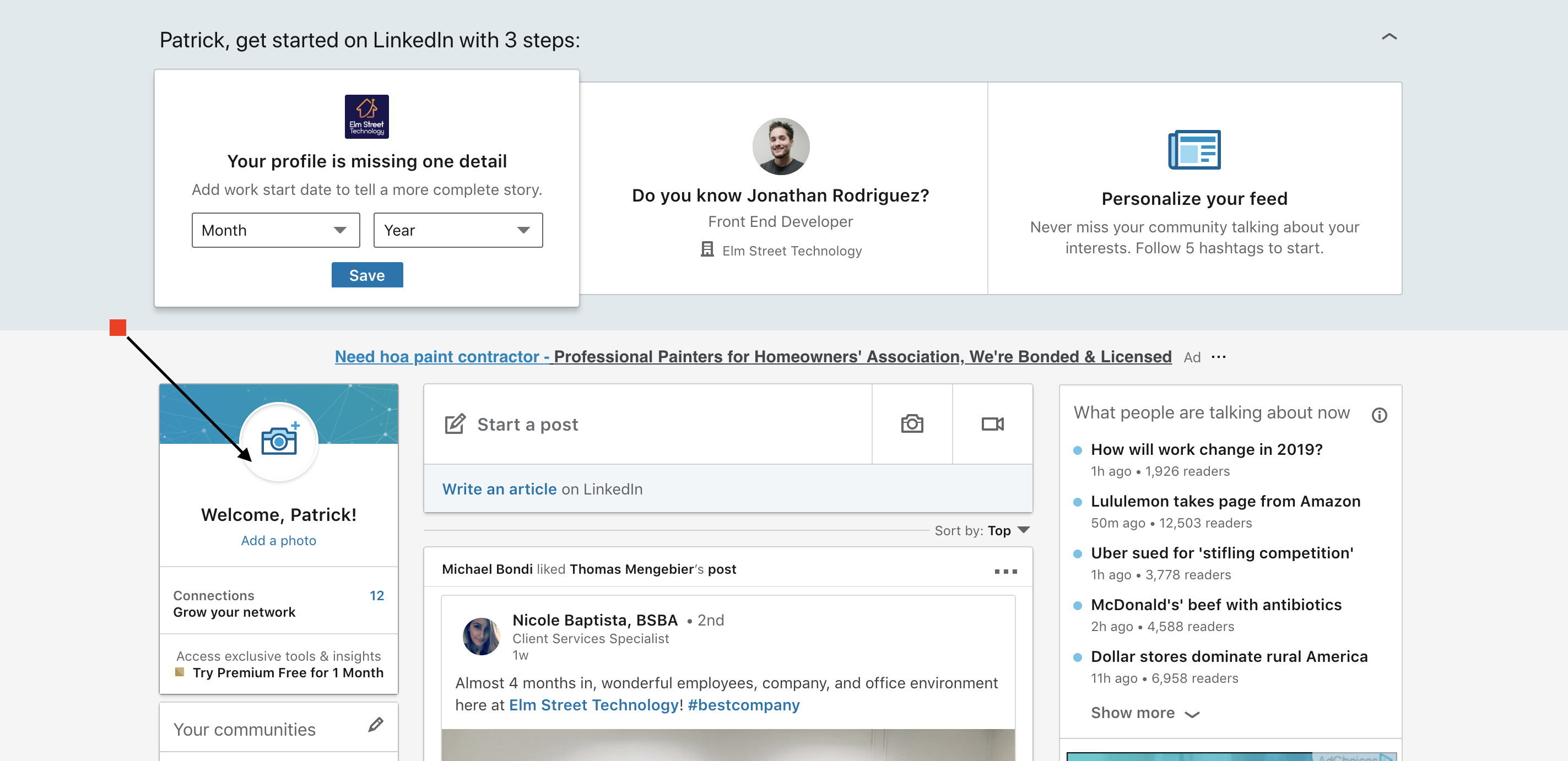Image resolution: width=1568 pixels, height=761 pixels.
Task: Open Lululemon takes page from Amazon story
Action: (x=1225, y=501)
